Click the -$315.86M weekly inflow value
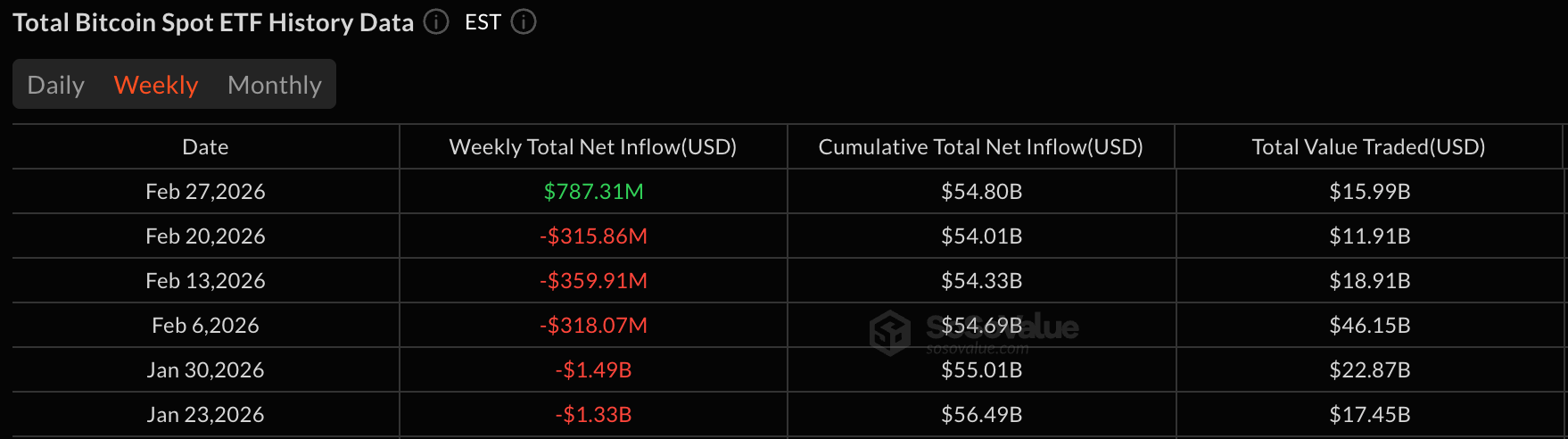 point(594,236)
